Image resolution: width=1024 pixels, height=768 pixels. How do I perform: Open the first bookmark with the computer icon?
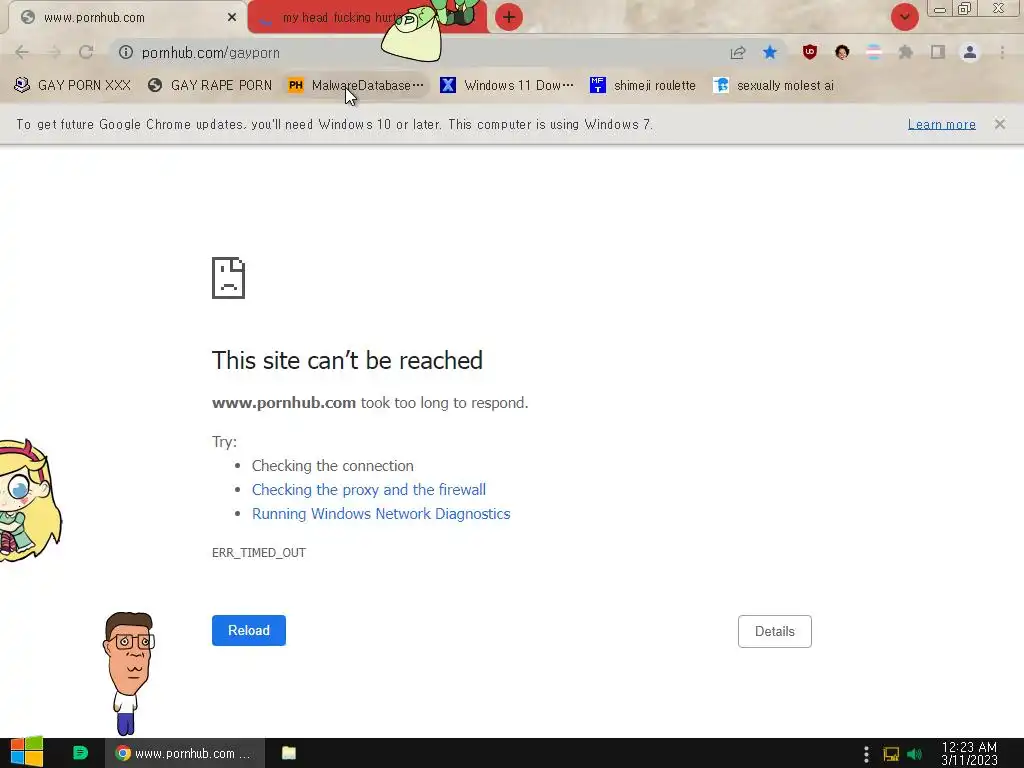[72, 86]
